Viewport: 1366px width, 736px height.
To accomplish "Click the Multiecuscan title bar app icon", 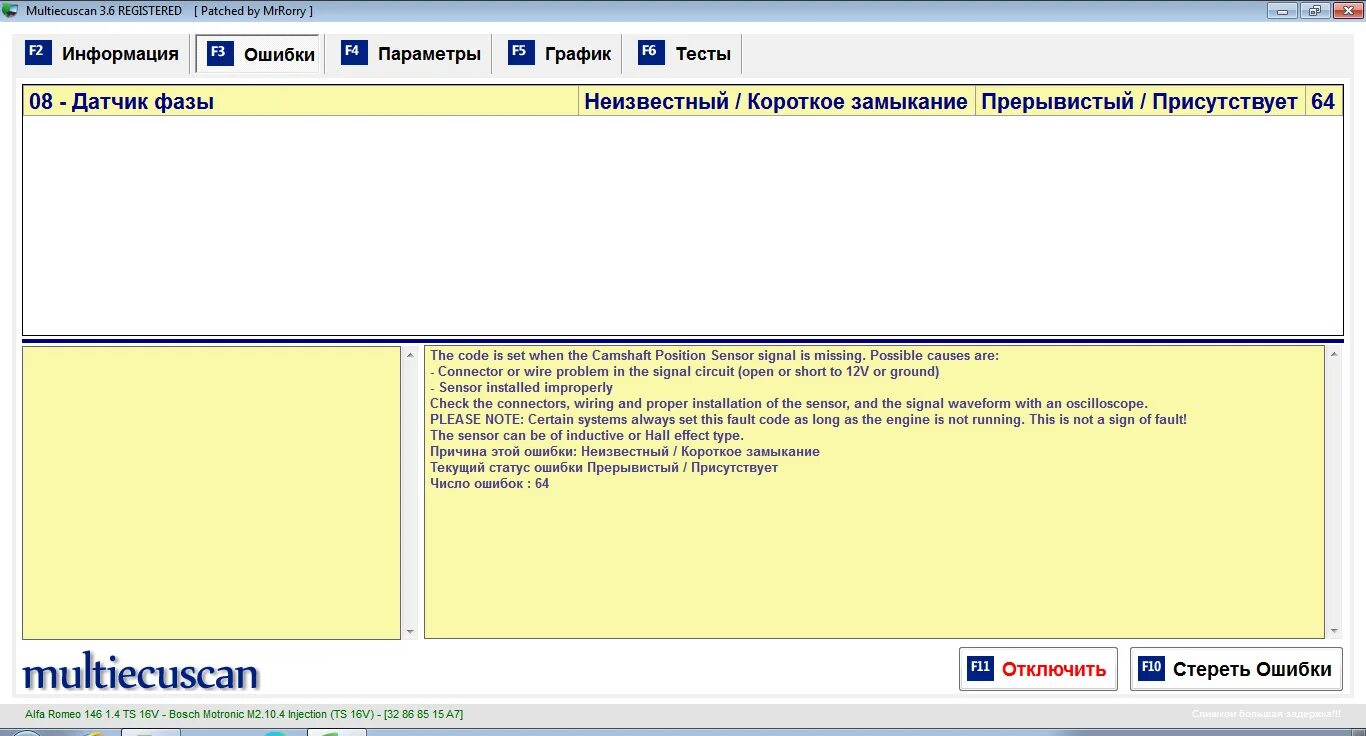I will (x=11, y=10).
